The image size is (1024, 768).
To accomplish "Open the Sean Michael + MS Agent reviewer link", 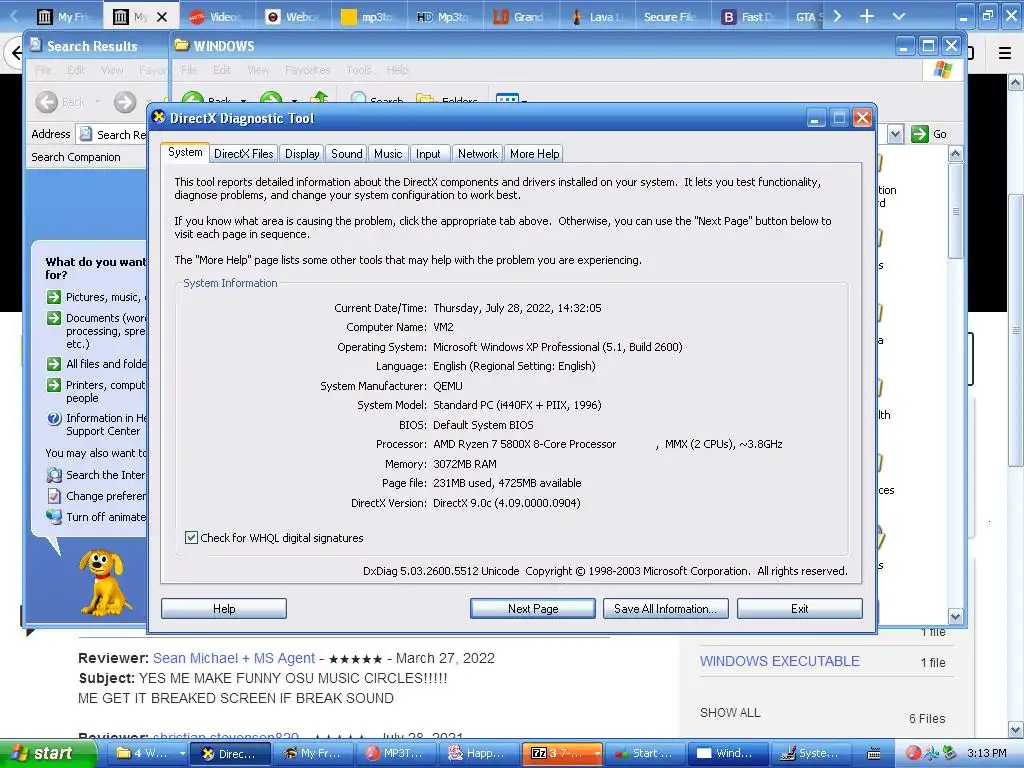I will 234,658.
